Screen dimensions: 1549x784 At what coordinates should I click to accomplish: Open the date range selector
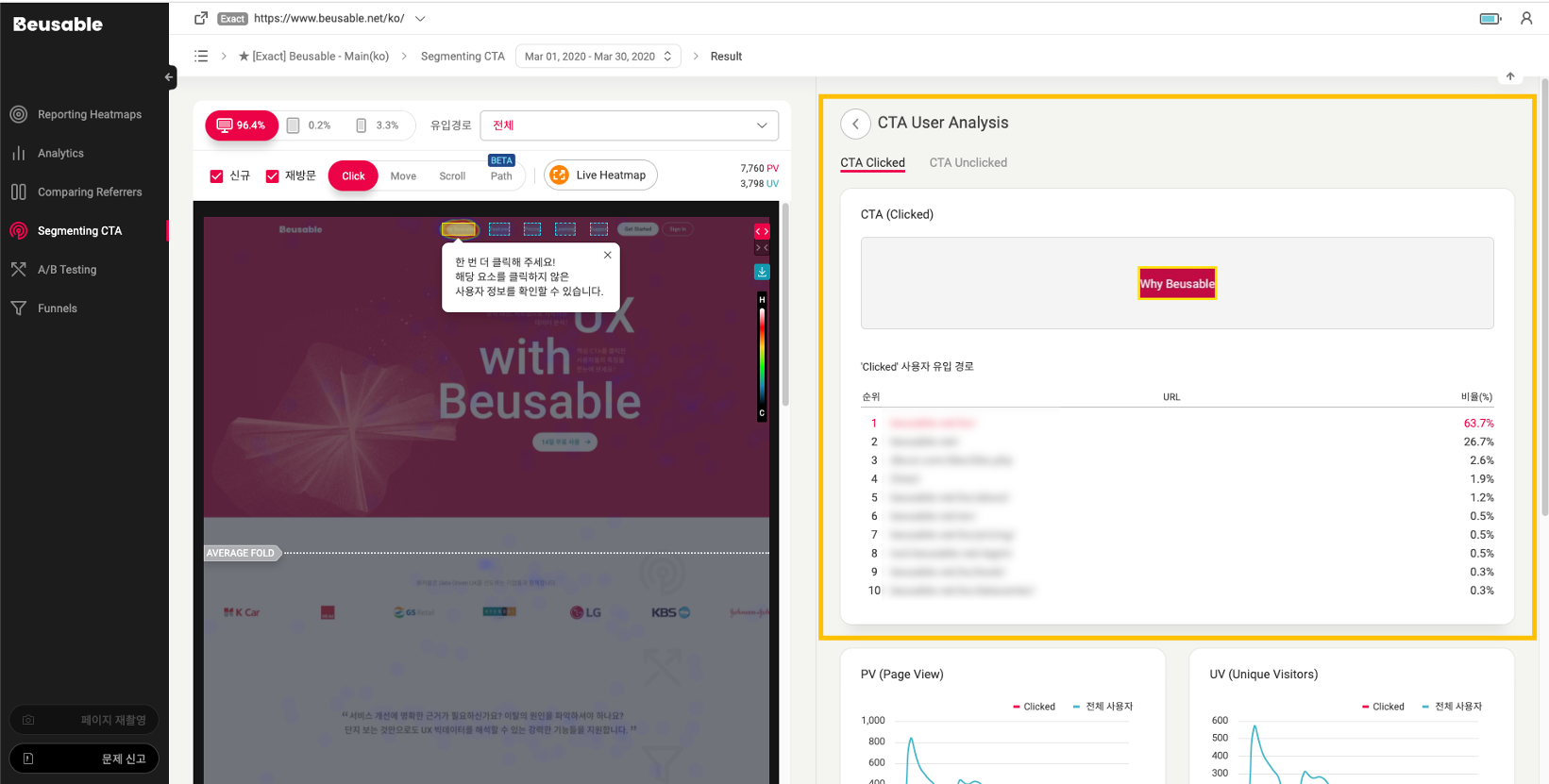tap(598, 57)
